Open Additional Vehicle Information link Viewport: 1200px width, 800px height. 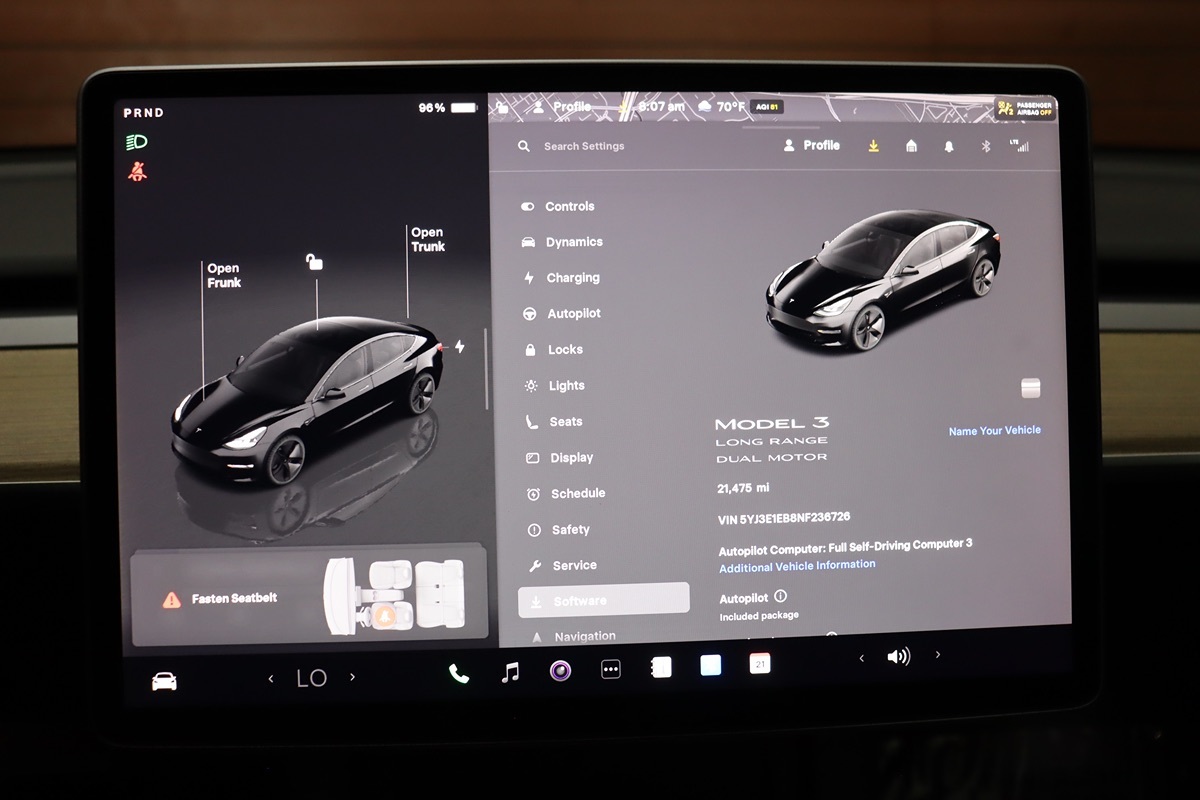(797, 565)
